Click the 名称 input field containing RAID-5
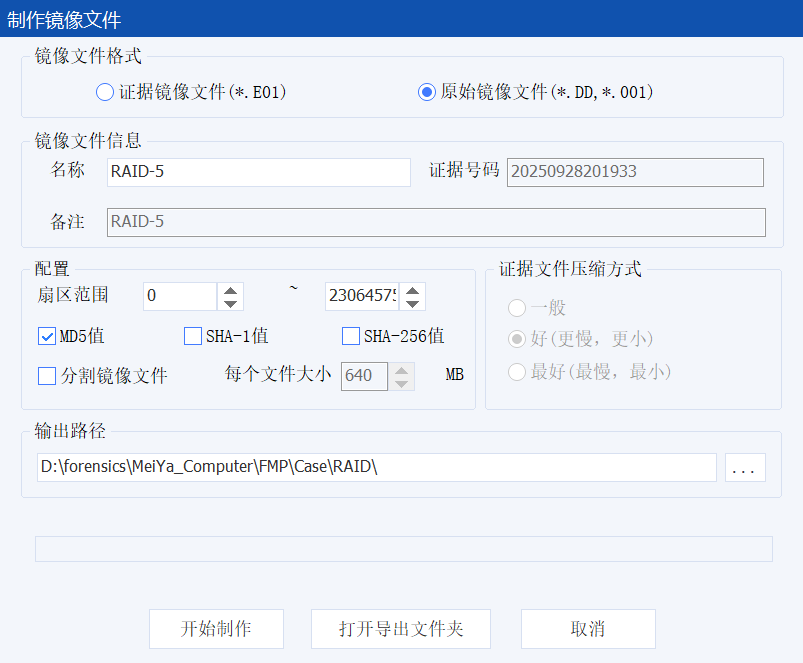 click(x=258, y=172)
